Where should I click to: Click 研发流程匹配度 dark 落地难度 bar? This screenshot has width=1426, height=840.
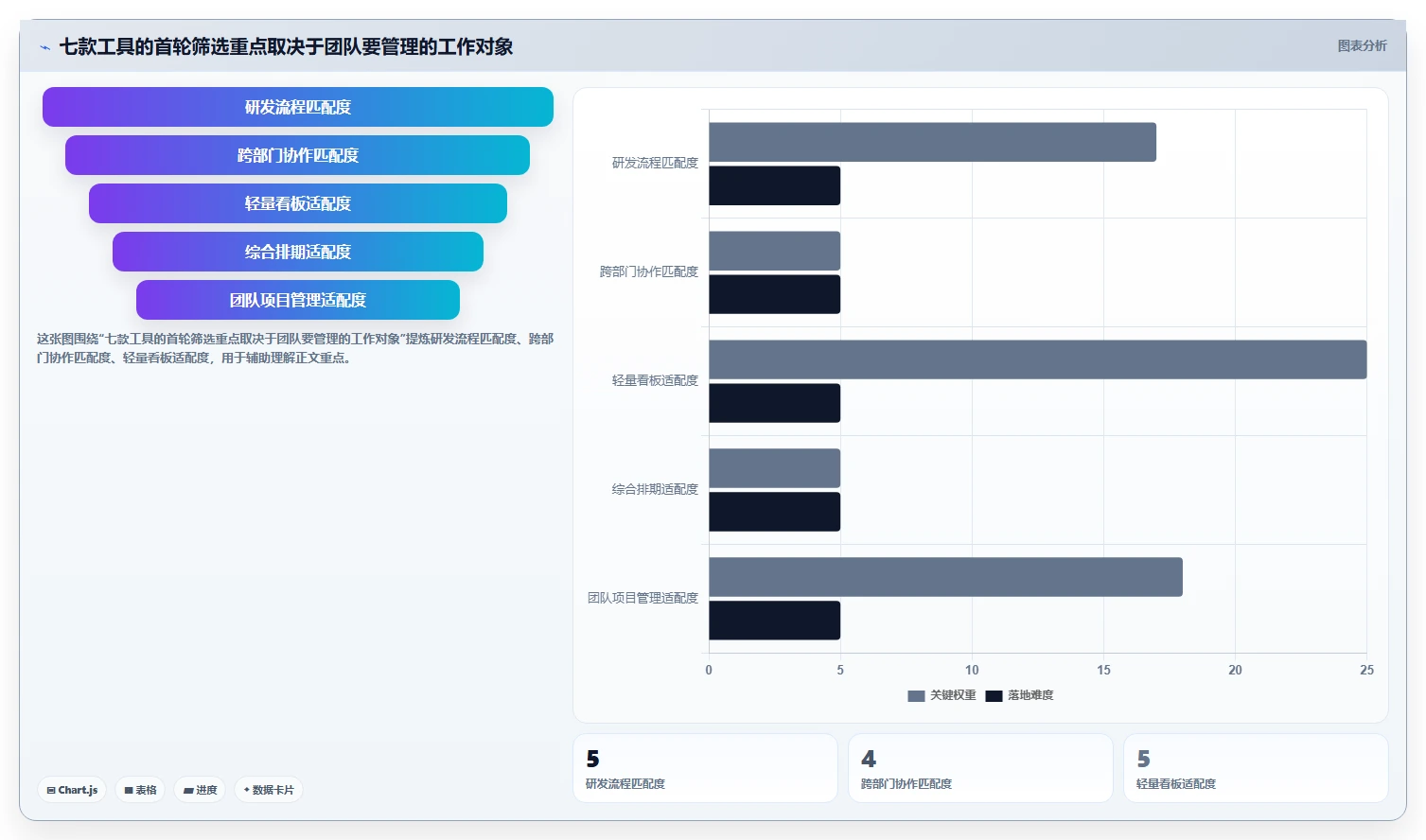(x=774, y=185)
